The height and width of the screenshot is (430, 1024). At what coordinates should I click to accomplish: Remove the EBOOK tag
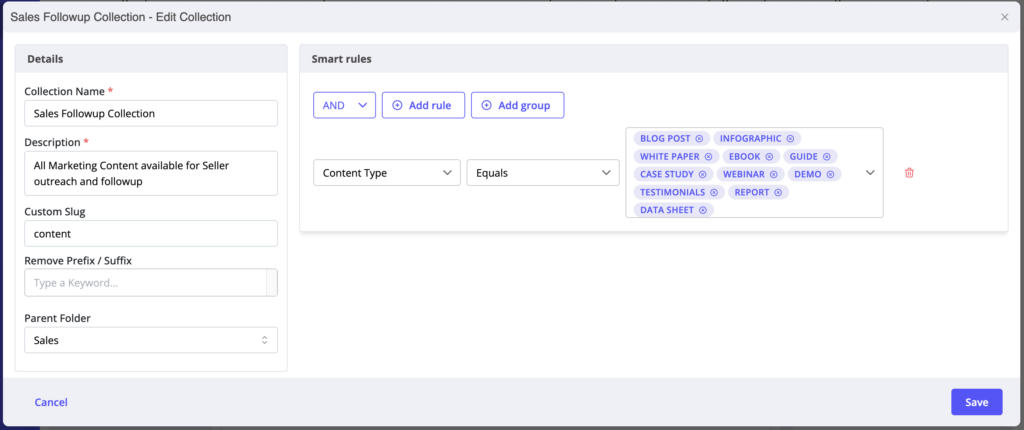click(768, 156)
